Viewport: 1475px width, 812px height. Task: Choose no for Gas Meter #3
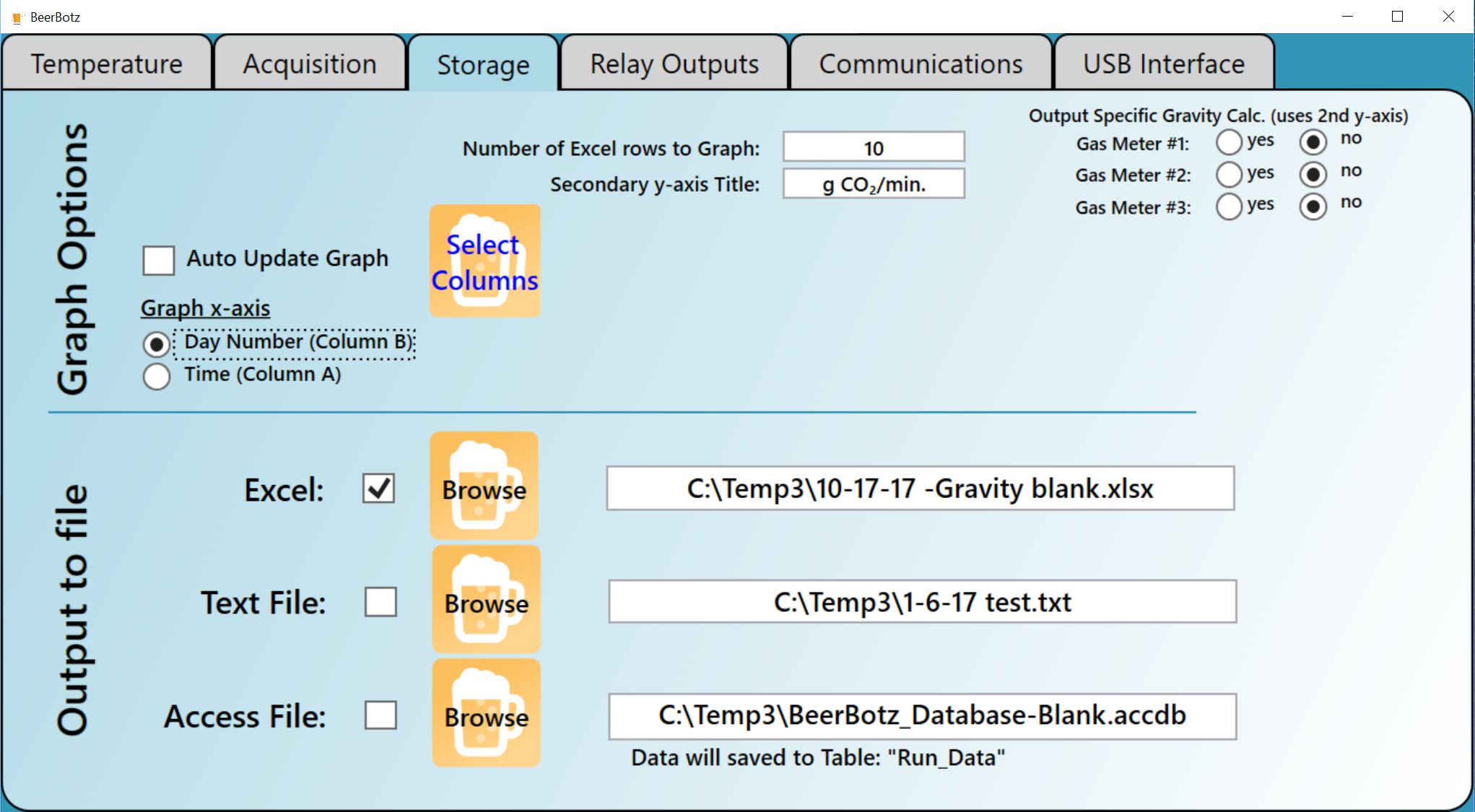point(1313,206)
